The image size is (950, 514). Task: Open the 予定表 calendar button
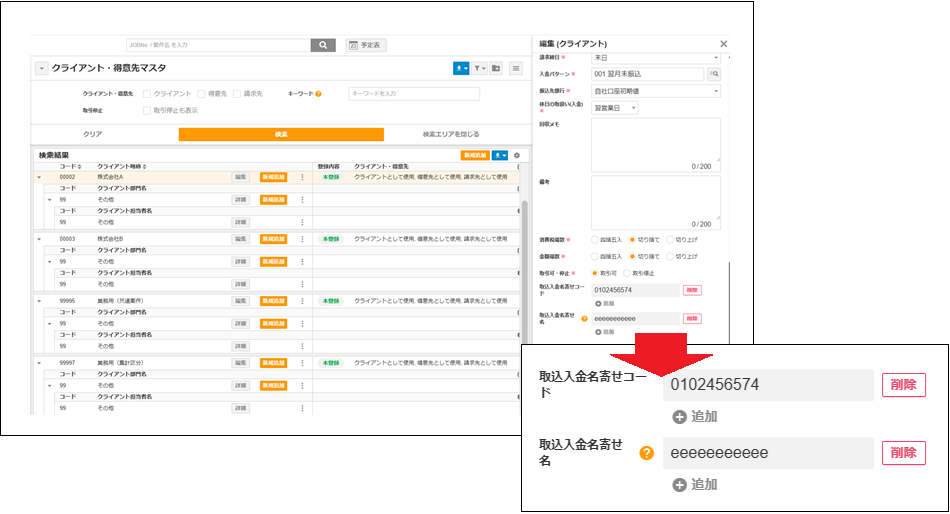point(366,45)
